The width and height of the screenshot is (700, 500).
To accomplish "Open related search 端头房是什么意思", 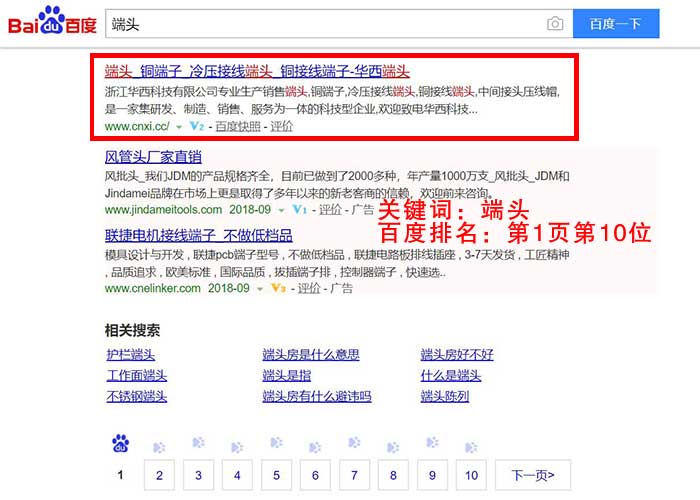I will (x=311, y=354).
